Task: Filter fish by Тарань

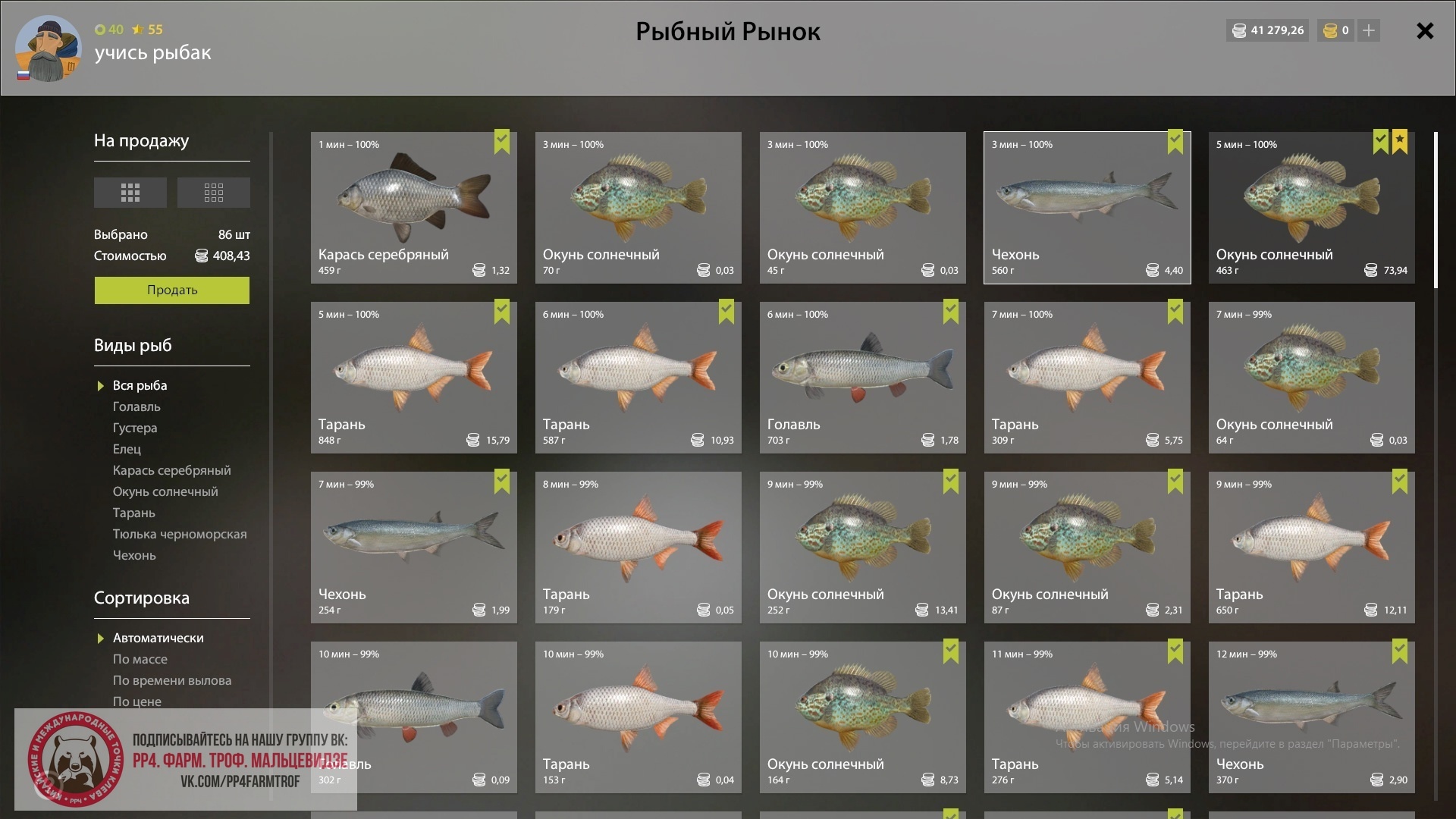Action: tap(134, 513)
